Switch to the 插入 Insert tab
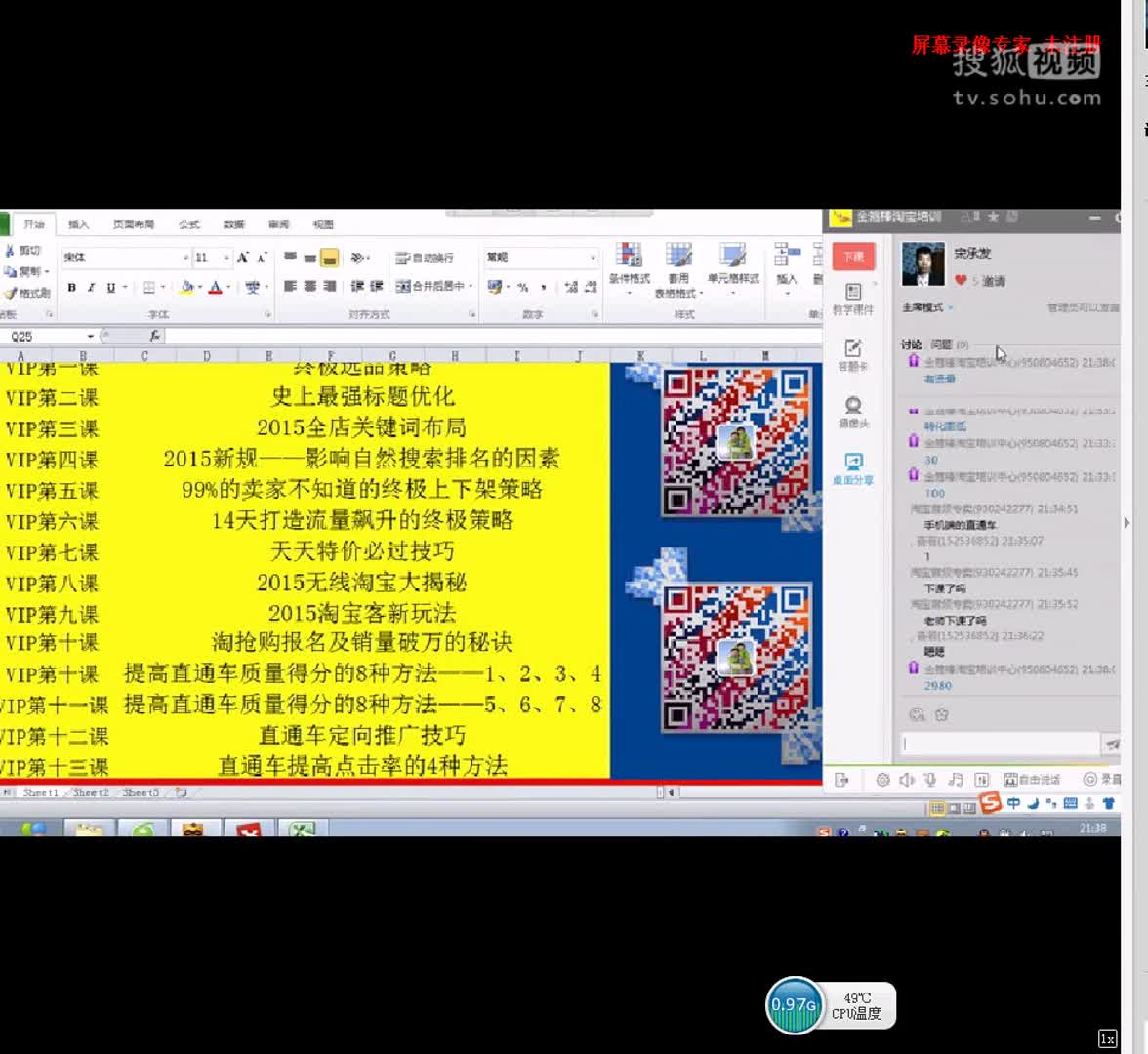This screenshot has height=1054, width=1148. point(78,224)
